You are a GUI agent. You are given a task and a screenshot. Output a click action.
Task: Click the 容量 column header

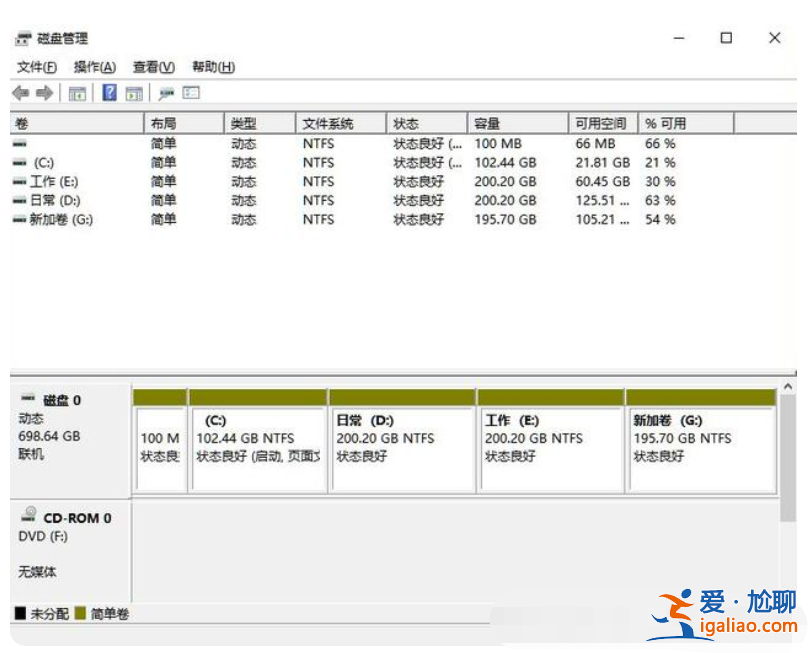[x=500, y=122]
